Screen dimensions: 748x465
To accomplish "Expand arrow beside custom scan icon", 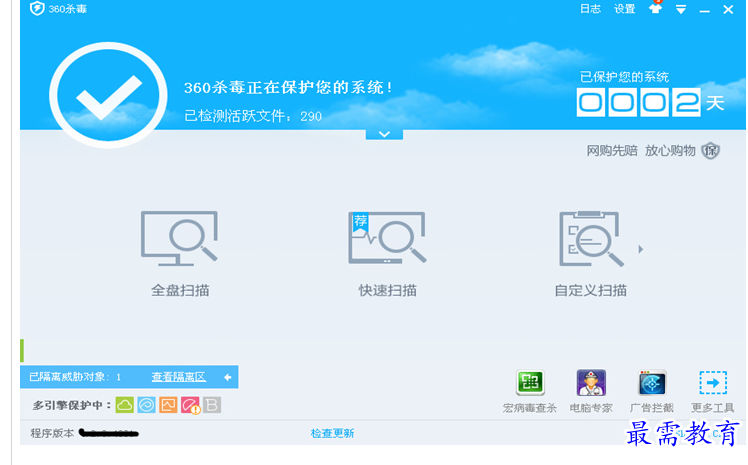I will (641, 249).
